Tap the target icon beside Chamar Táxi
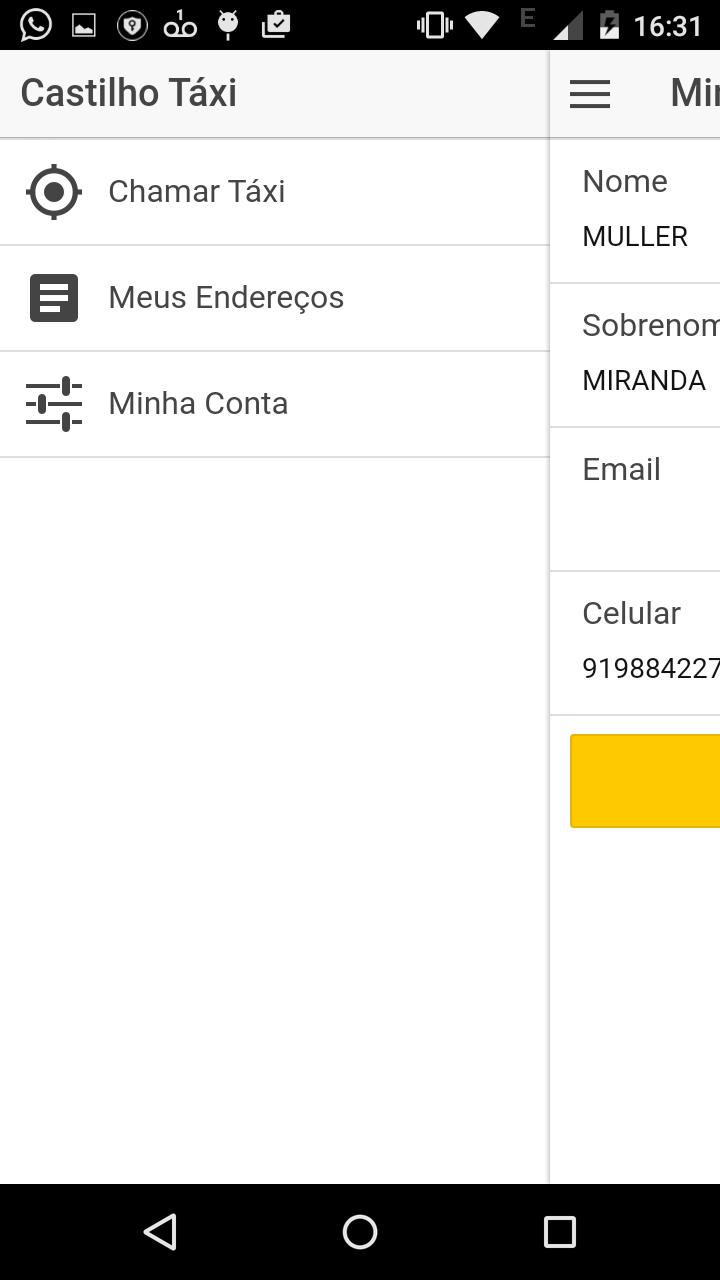720x1280 pixels. 54,192
